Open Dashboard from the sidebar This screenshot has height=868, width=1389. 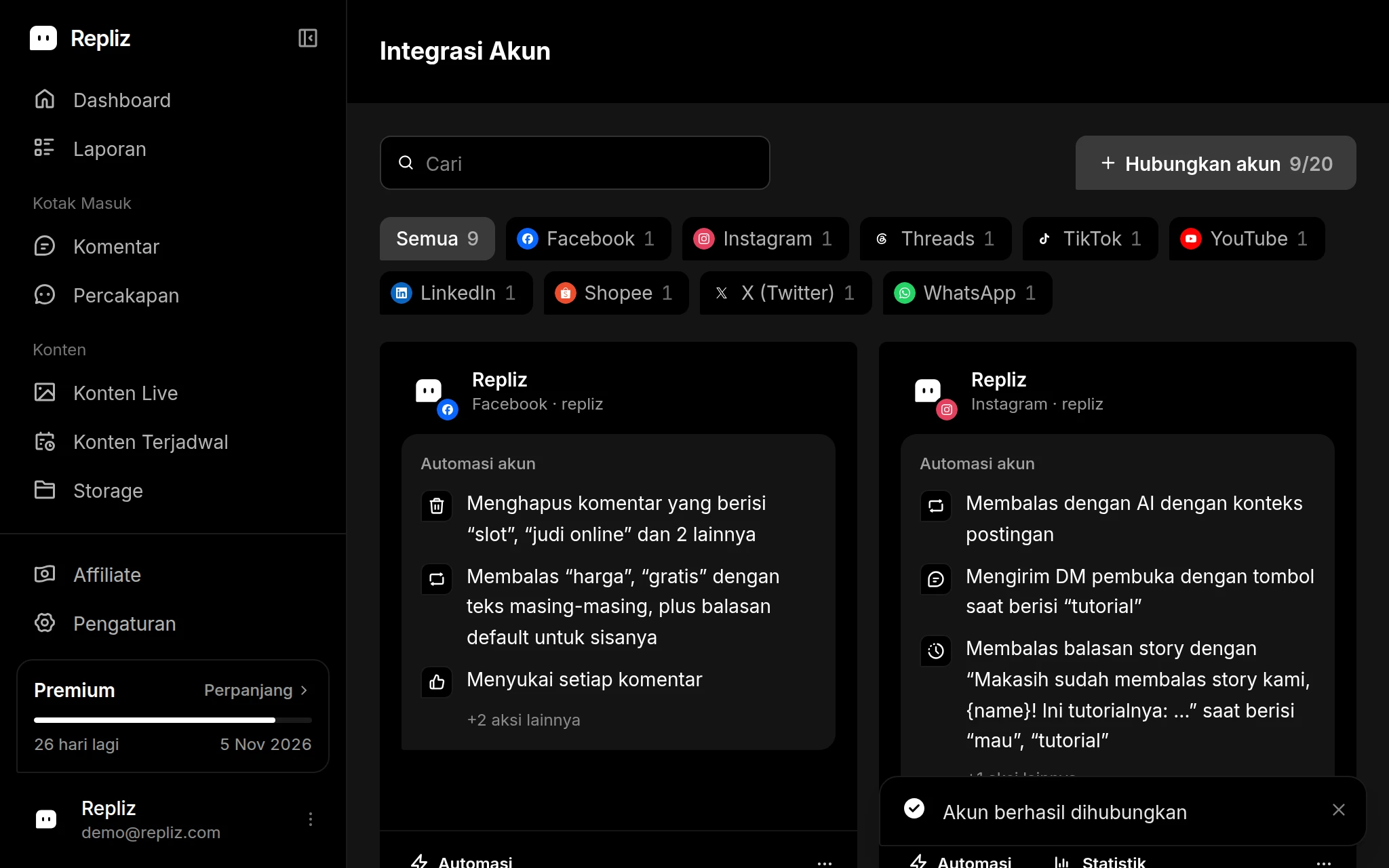coord(173,100)
